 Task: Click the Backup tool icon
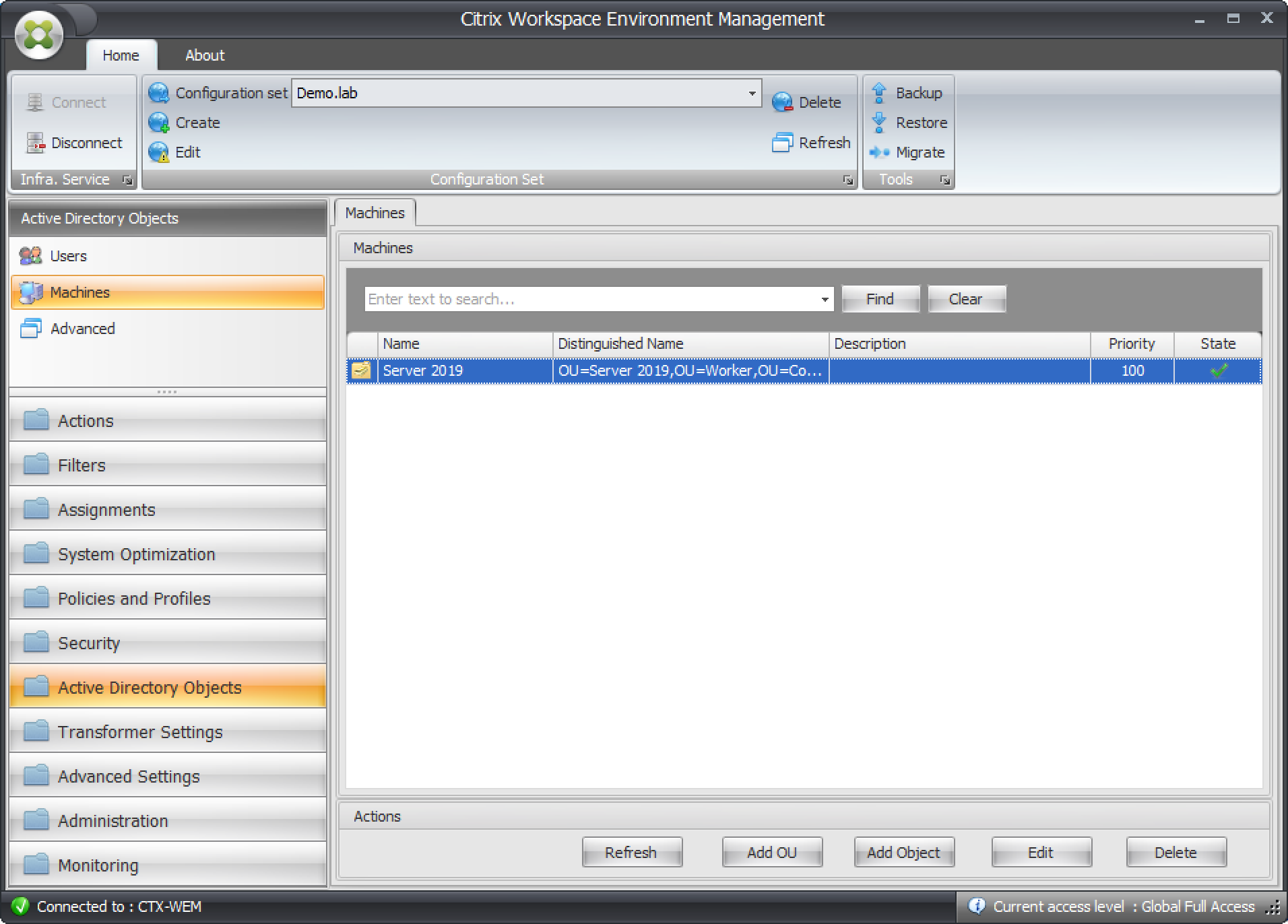(879, 93)
